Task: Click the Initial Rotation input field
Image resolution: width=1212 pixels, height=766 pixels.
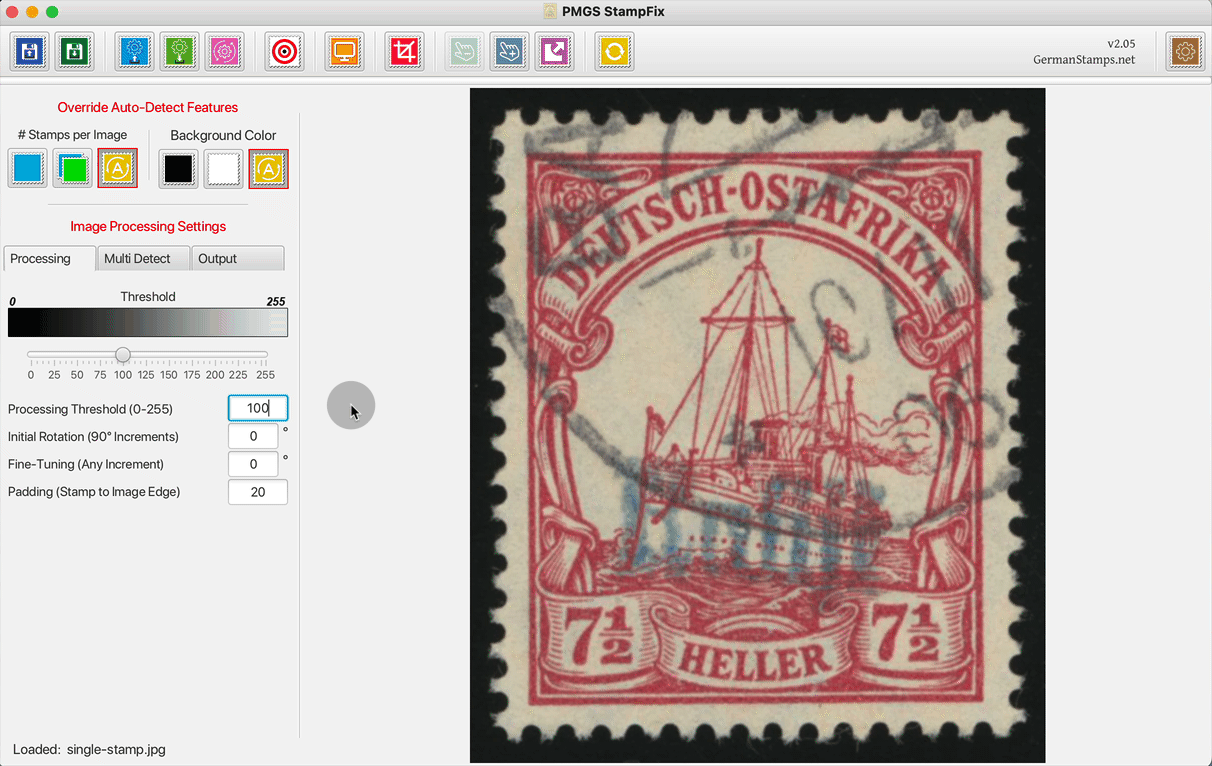Action: [253, 436]
